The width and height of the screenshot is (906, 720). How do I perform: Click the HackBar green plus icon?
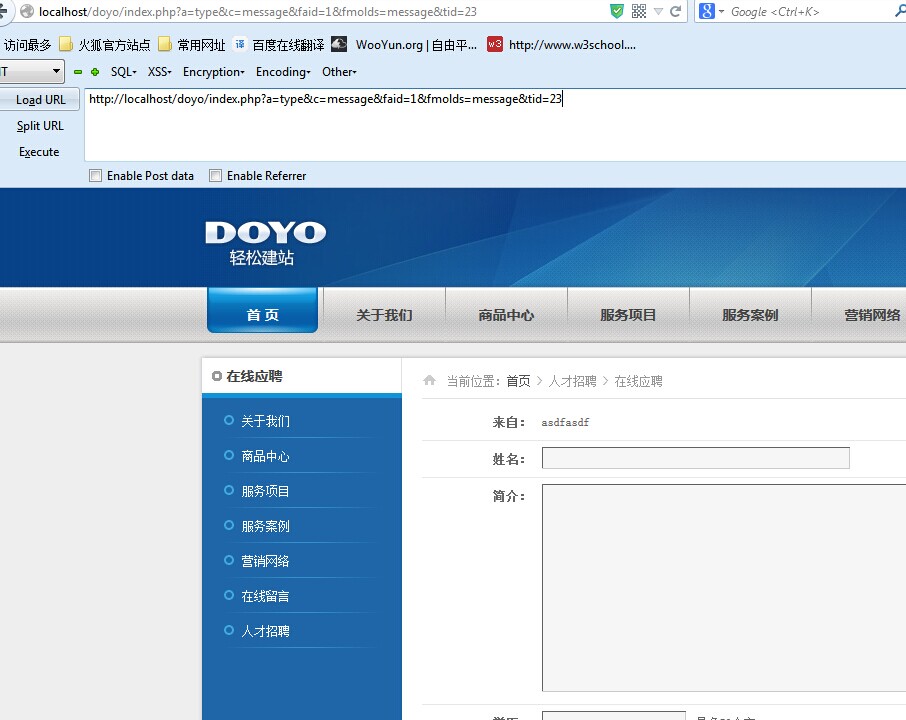point(95,72)
